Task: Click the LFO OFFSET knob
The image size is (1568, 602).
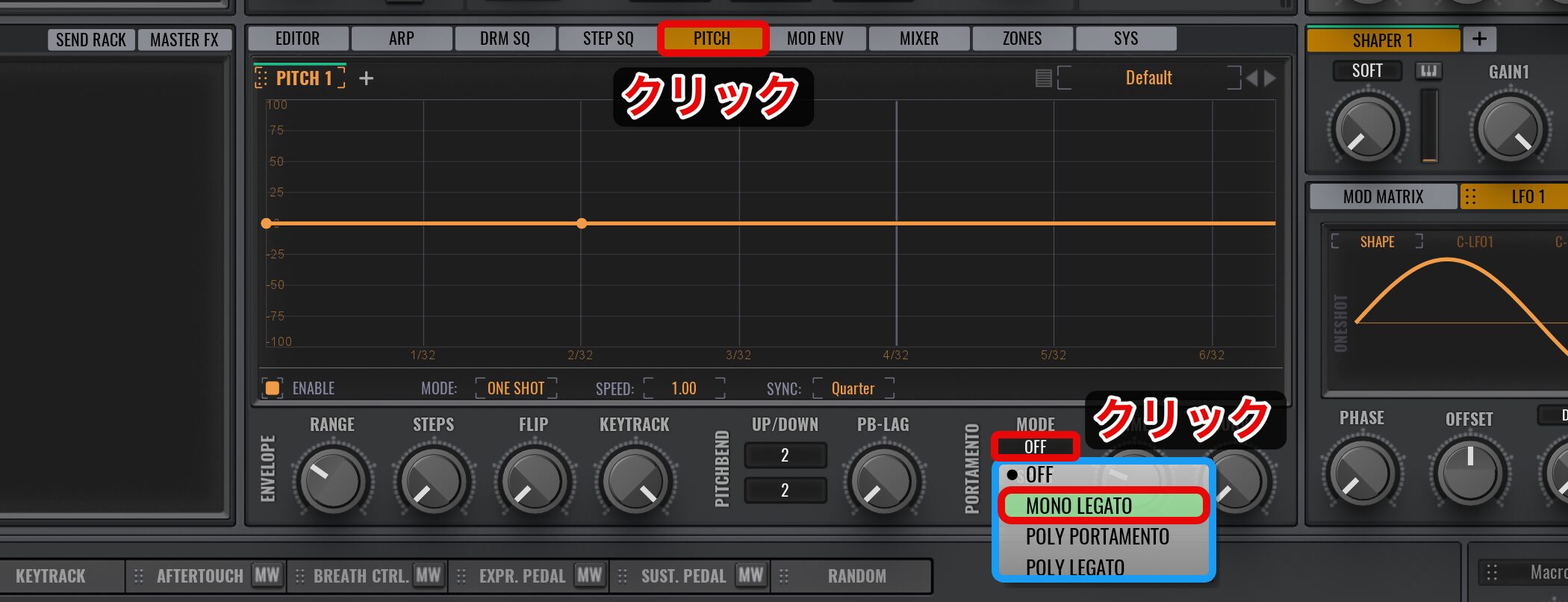Action: (1469, 473)
